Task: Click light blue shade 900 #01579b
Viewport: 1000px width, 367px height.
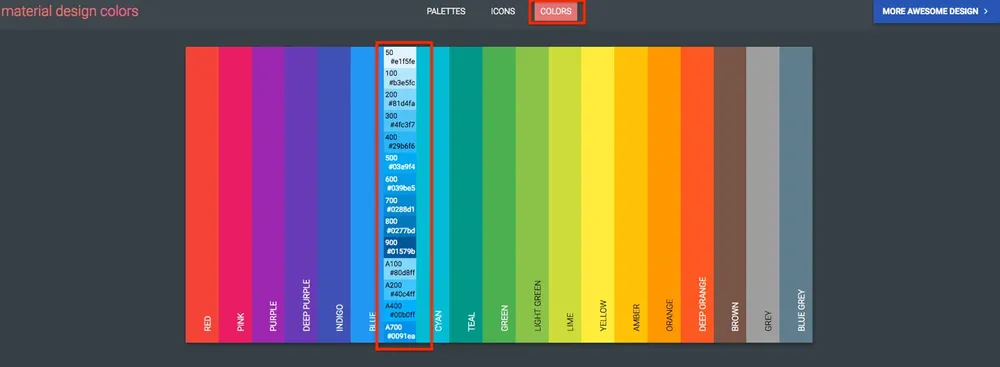Action: coord(401,247)
